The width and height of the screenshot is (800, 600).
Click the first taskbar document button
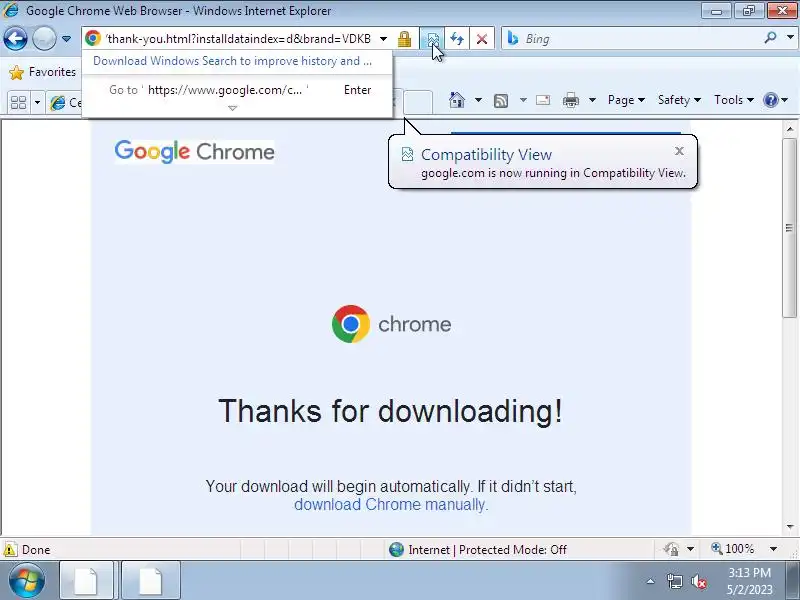(86, 581)
